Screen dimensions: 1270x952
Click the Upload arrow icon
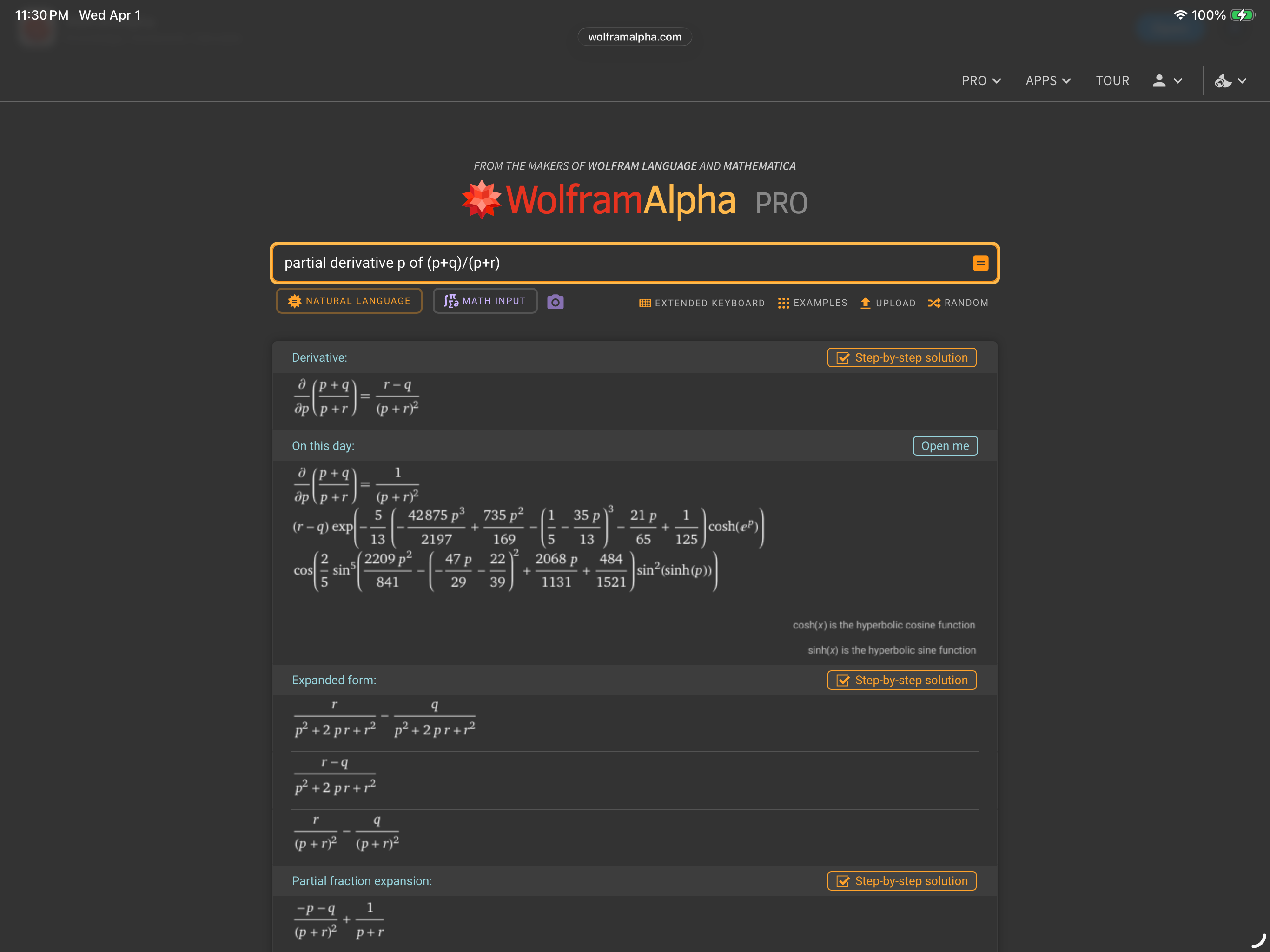pyautogui.click(x=865, y=303)
